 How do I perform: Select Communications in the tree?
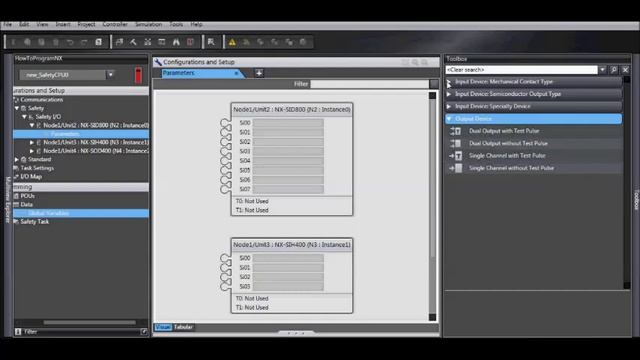click(x=42, y=100)
